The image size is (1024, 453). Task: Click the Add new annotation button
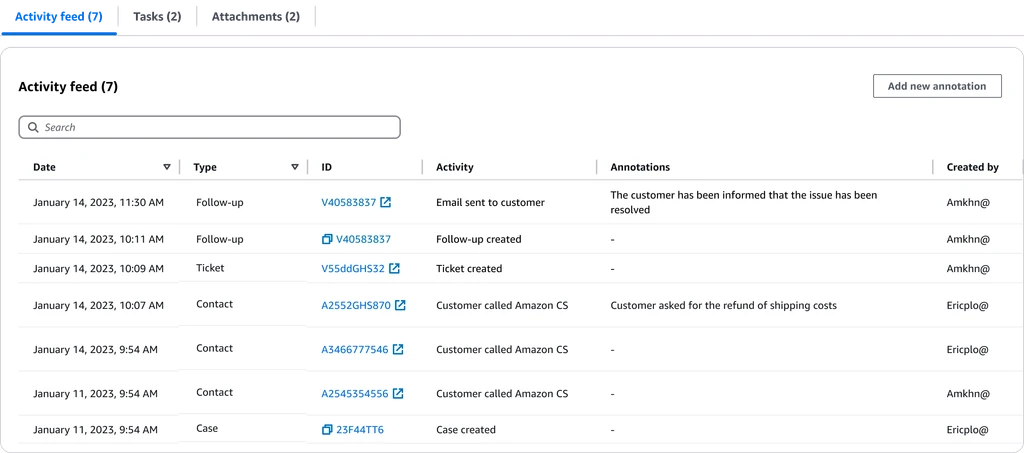(x=937, y=86)
